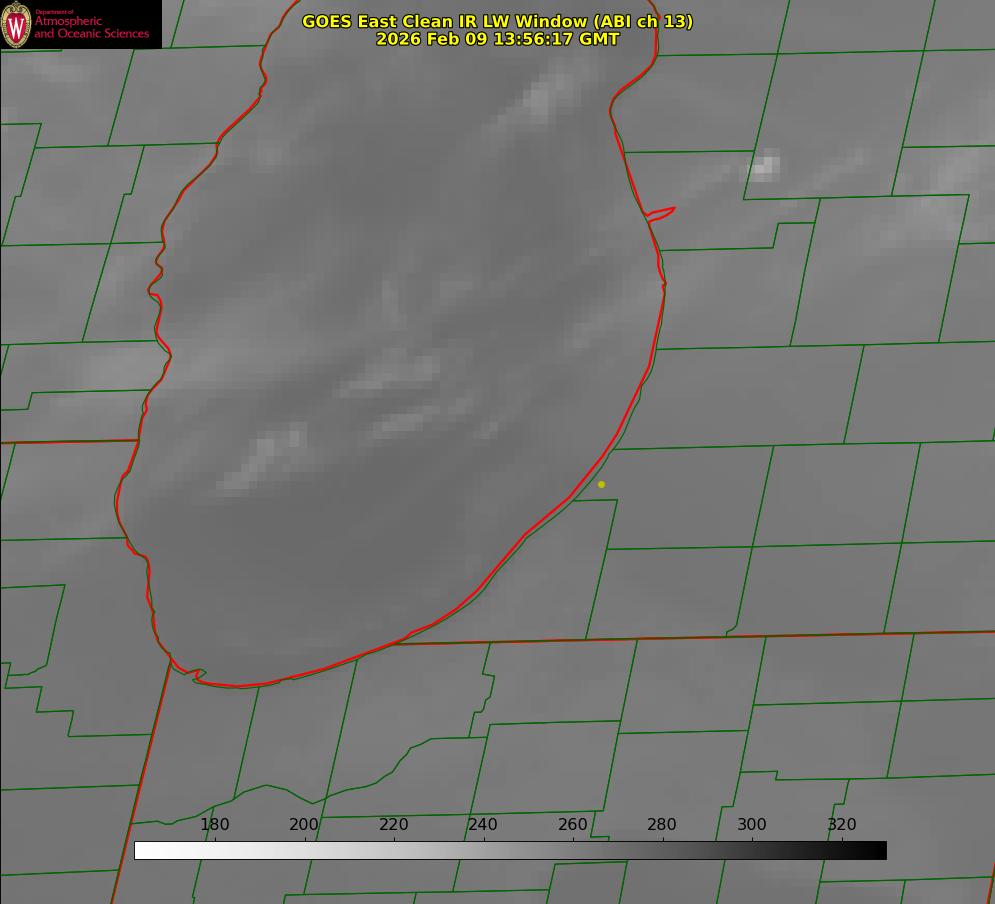
Task: Click the bright white cloud spot east of lake
Action: [765, 165]
